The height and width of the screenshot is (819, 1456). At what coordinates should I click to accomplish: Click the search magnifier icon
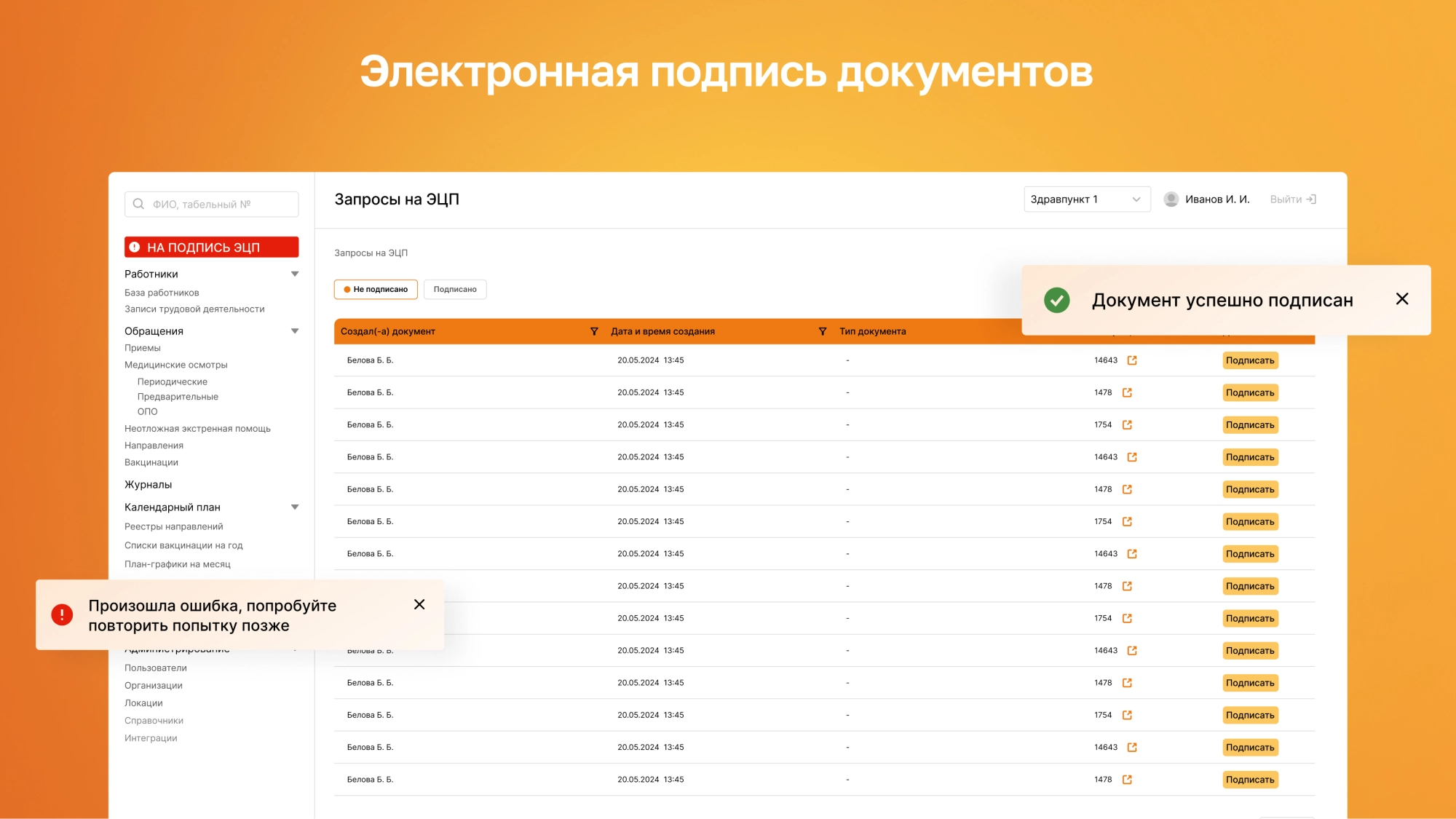tap(139, 204)
